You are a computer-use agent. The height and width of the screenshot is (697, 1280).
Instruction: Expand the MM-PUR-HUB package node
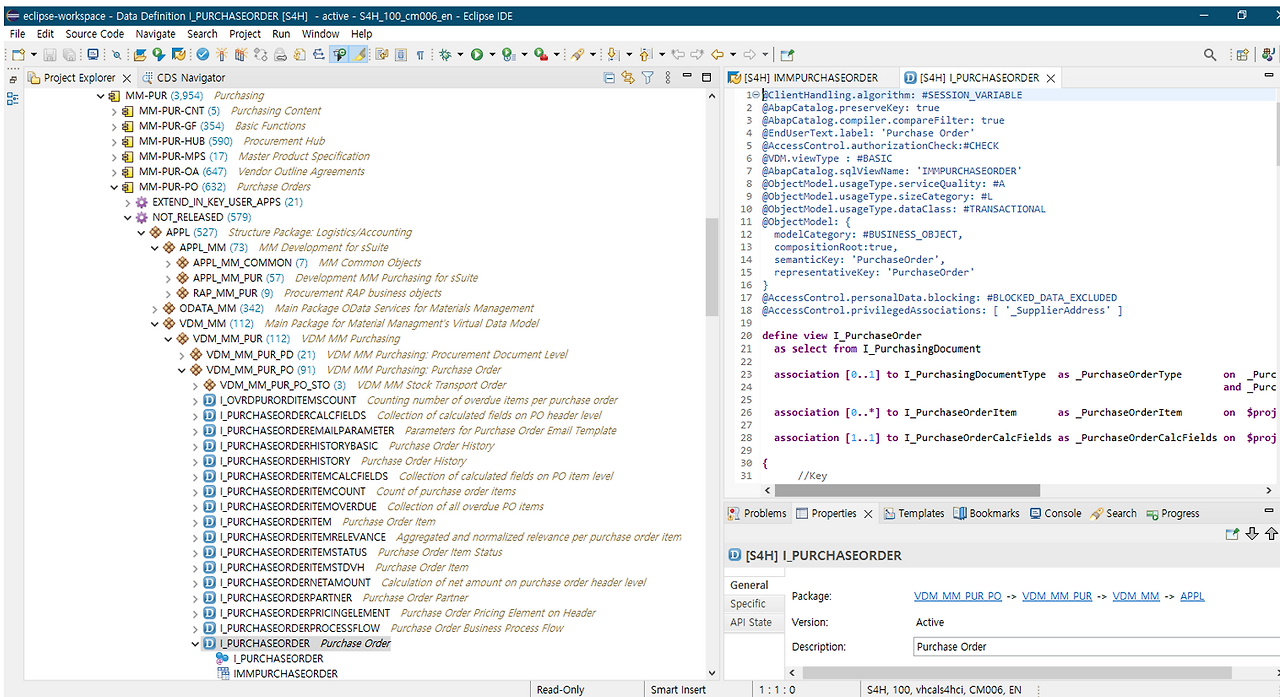(x=114, y=142)
